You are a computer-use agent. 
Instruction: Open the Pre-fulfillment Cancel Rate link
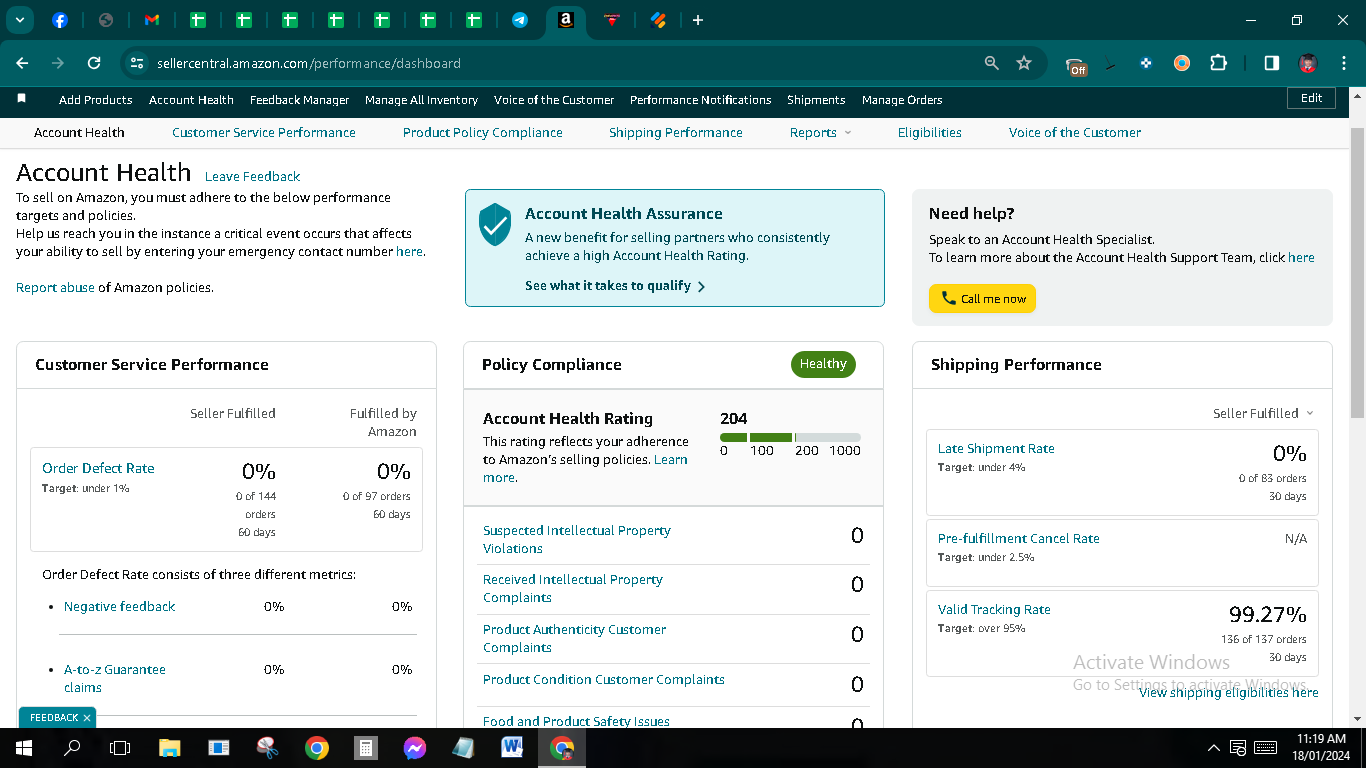pos(1019,539)
